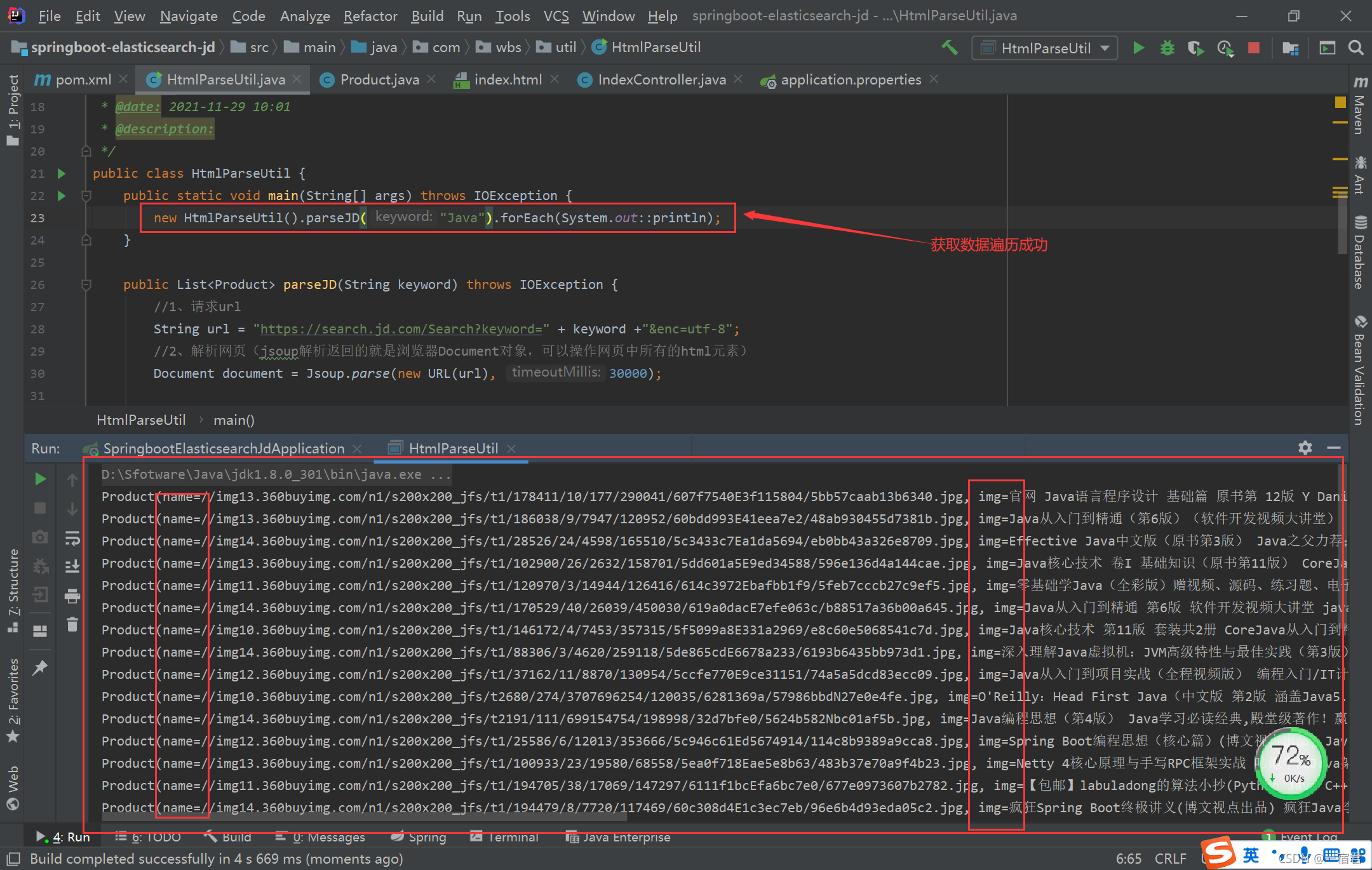The height and width of the screenshot is (870, 1372).
Task: Open the VCS menu
Action: point(556,16)
